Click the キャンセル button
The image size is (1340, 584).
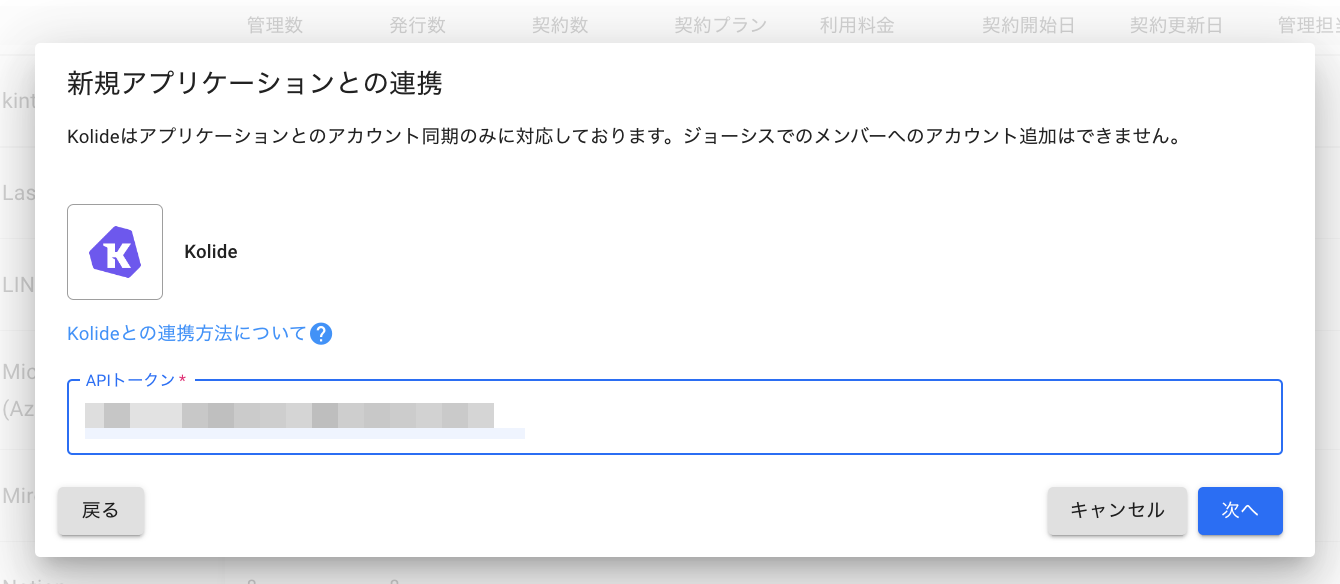[x=1117, y=511]
